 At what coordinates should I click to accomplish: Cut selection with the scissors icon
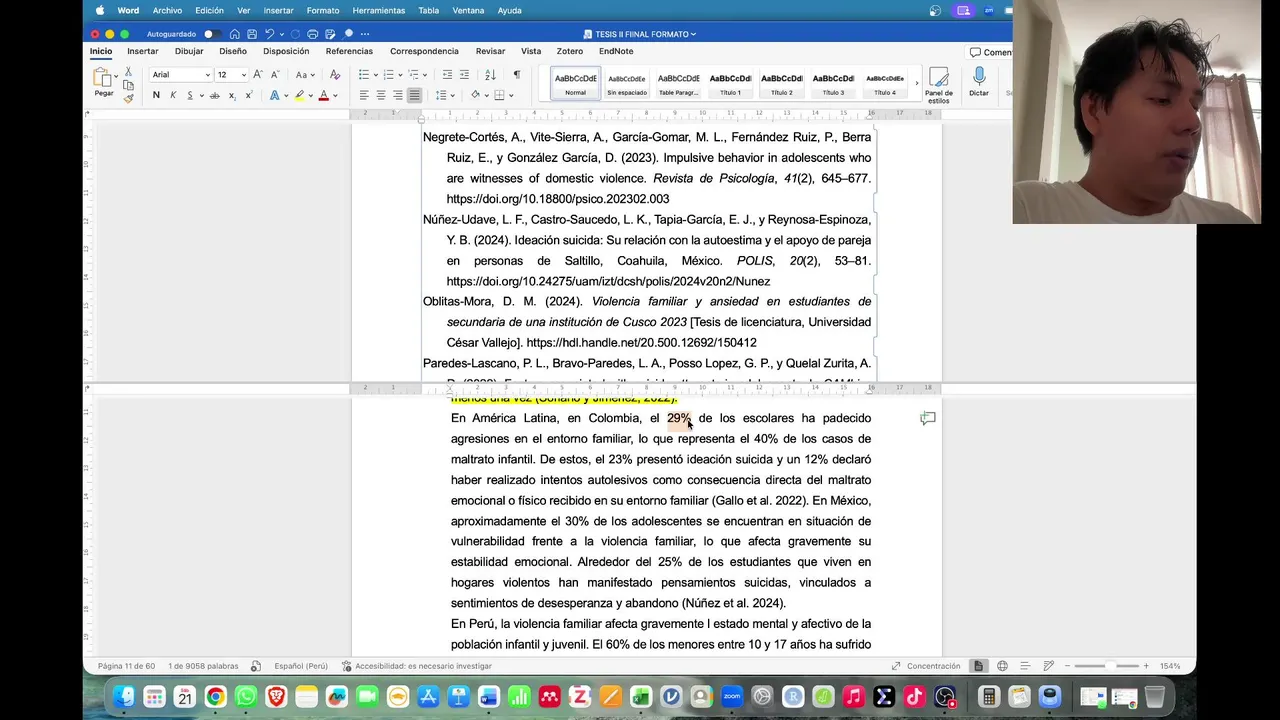(x=128, y=72)
